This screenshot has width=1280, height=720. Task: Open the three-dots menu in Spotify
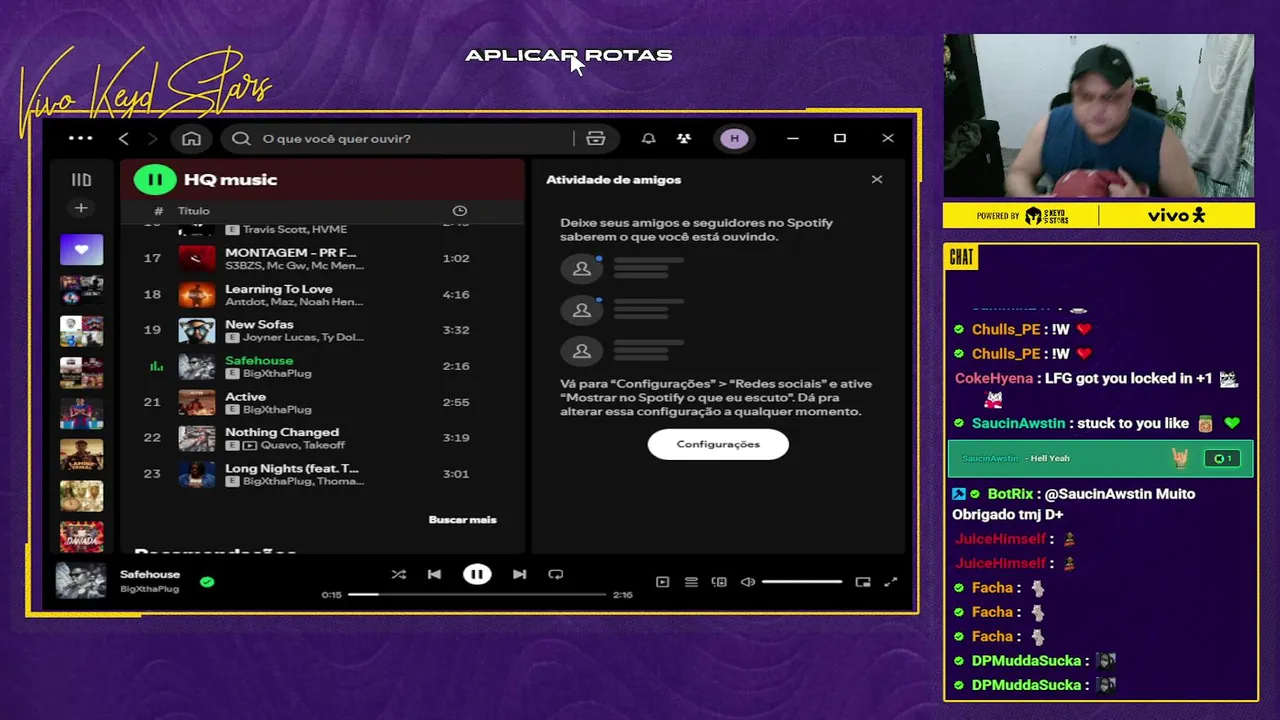coord(80,138)
